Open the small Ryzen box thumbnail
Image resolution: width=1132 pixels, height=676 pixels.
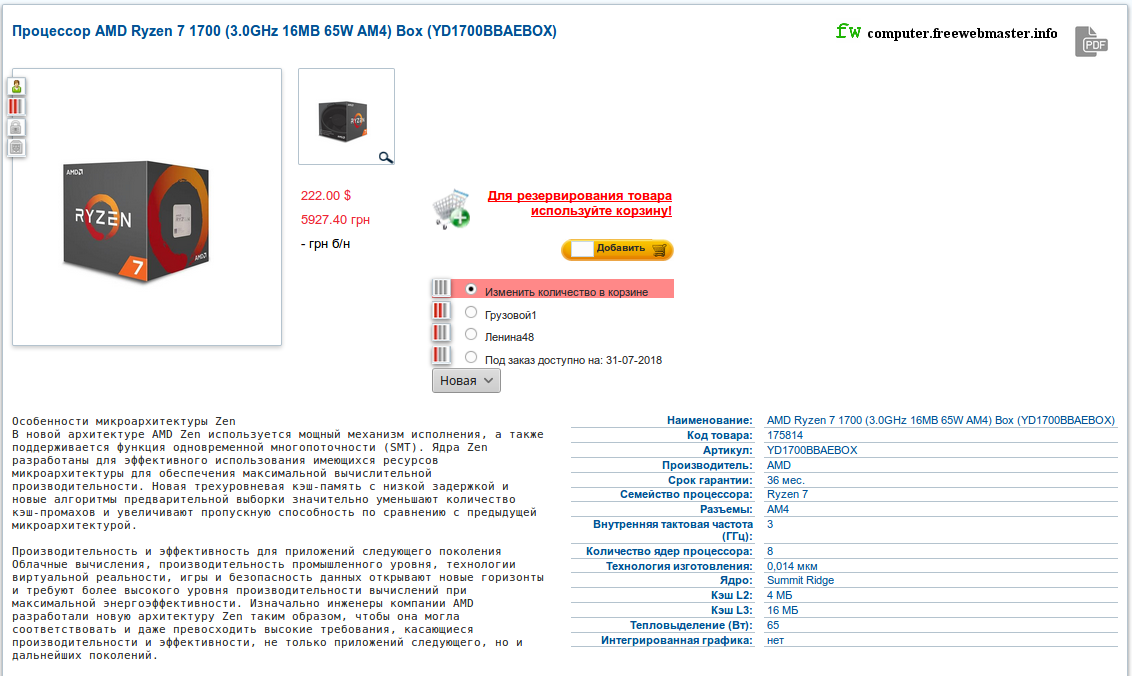pyautogui.click(x=347, y=116)
